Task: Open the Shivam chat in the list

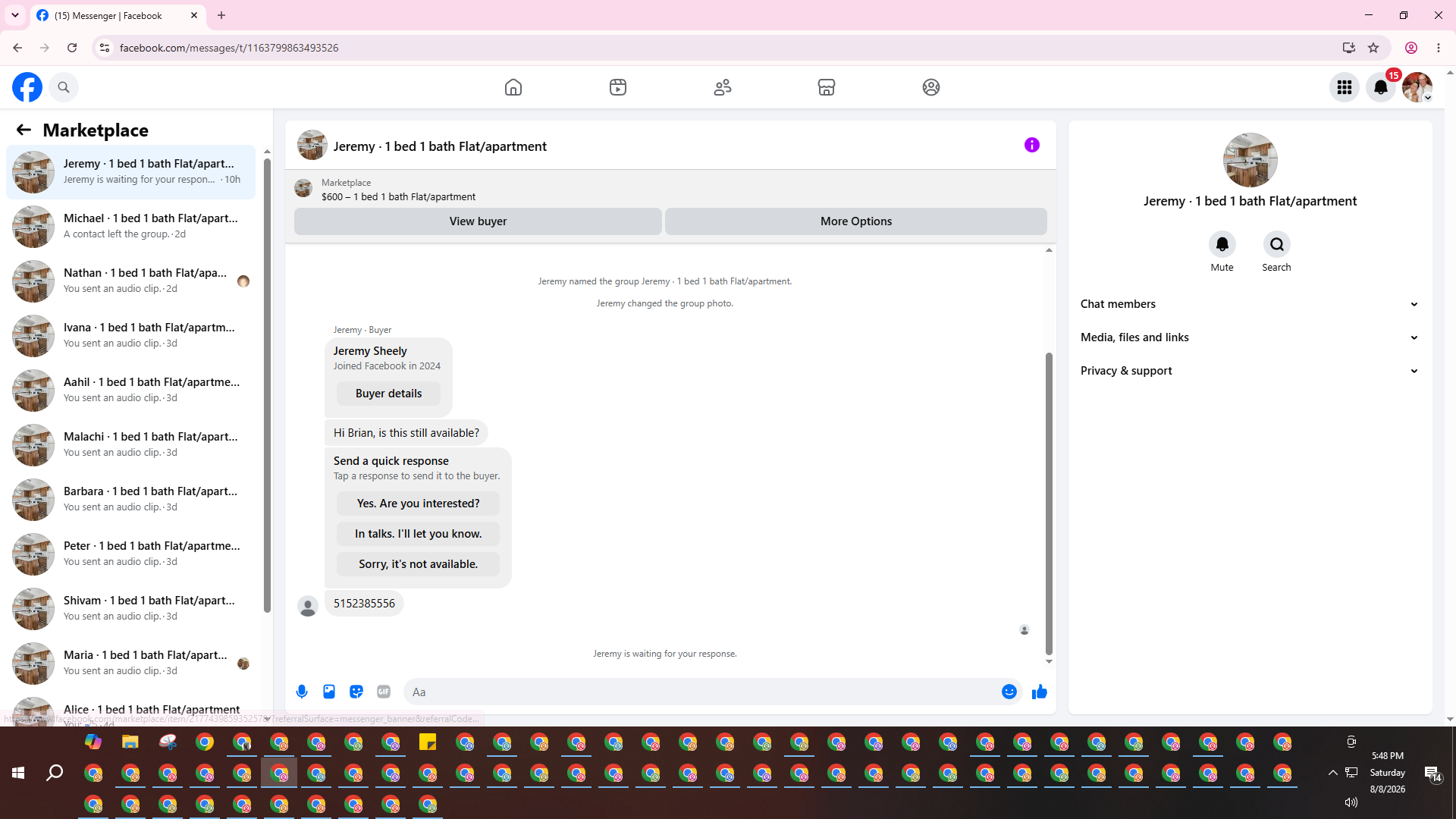Action: [x=130, y=609]
